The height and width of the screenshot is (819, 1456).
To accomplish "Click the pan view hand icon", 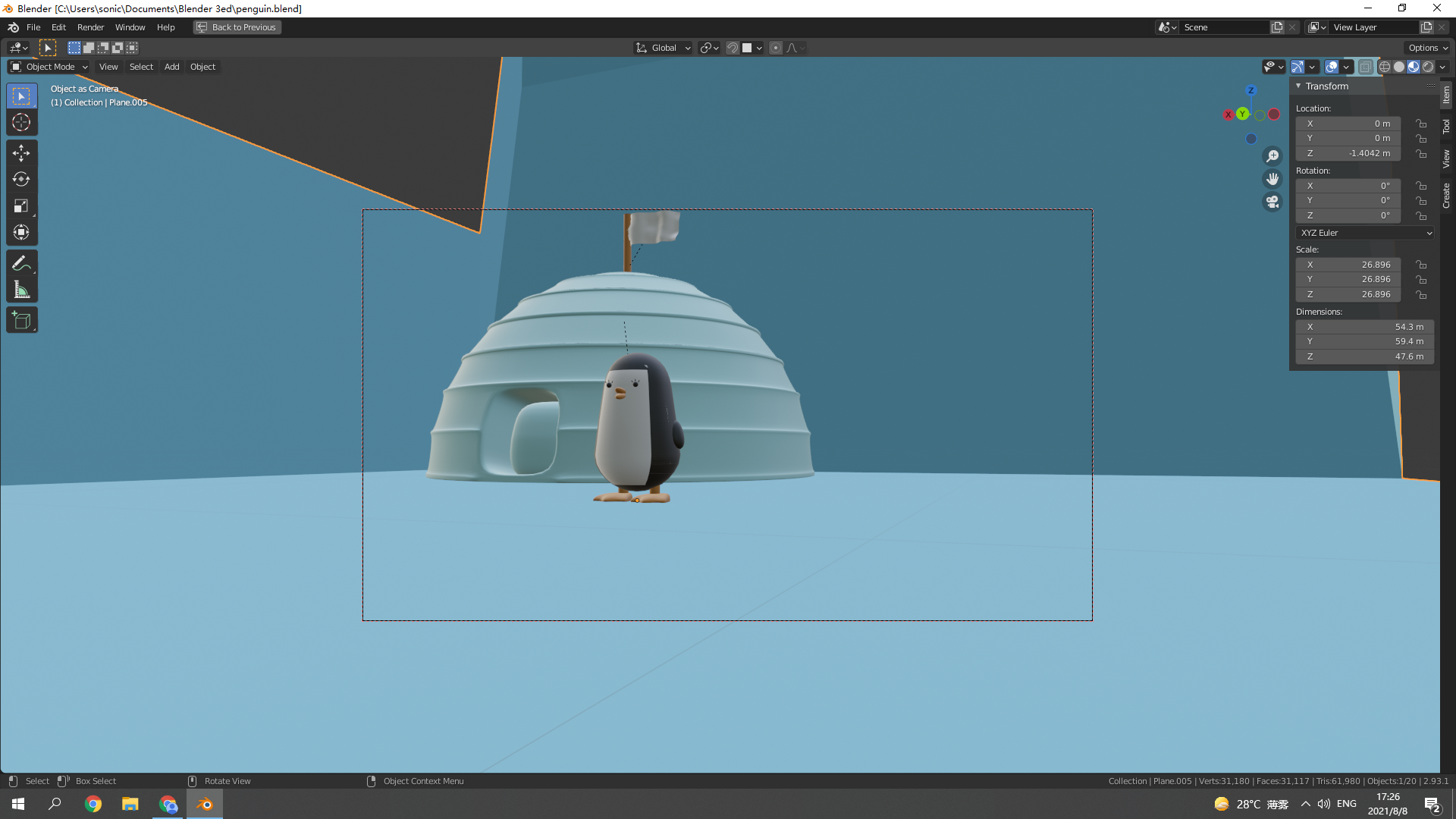I will pos(1272,179).
